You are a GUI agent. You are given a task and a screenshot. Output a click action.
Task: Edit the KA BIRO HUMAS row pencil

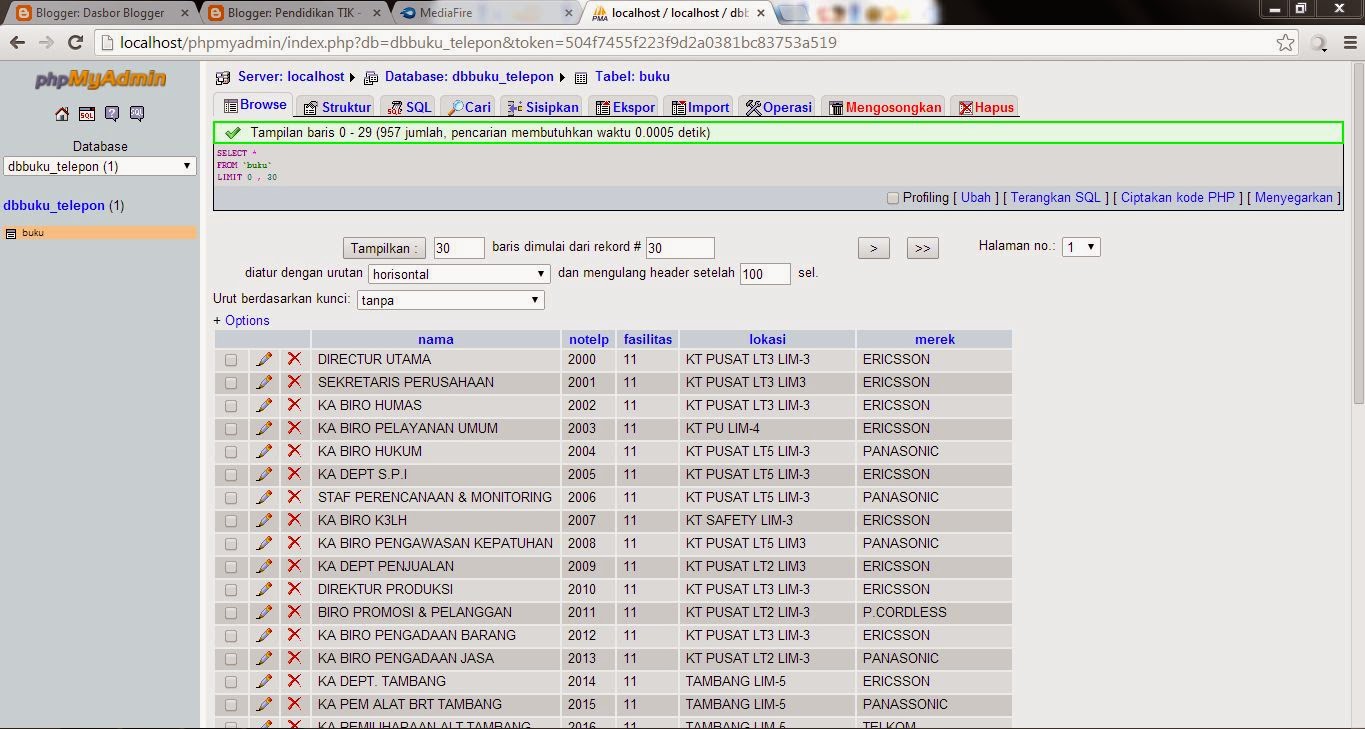264,405
